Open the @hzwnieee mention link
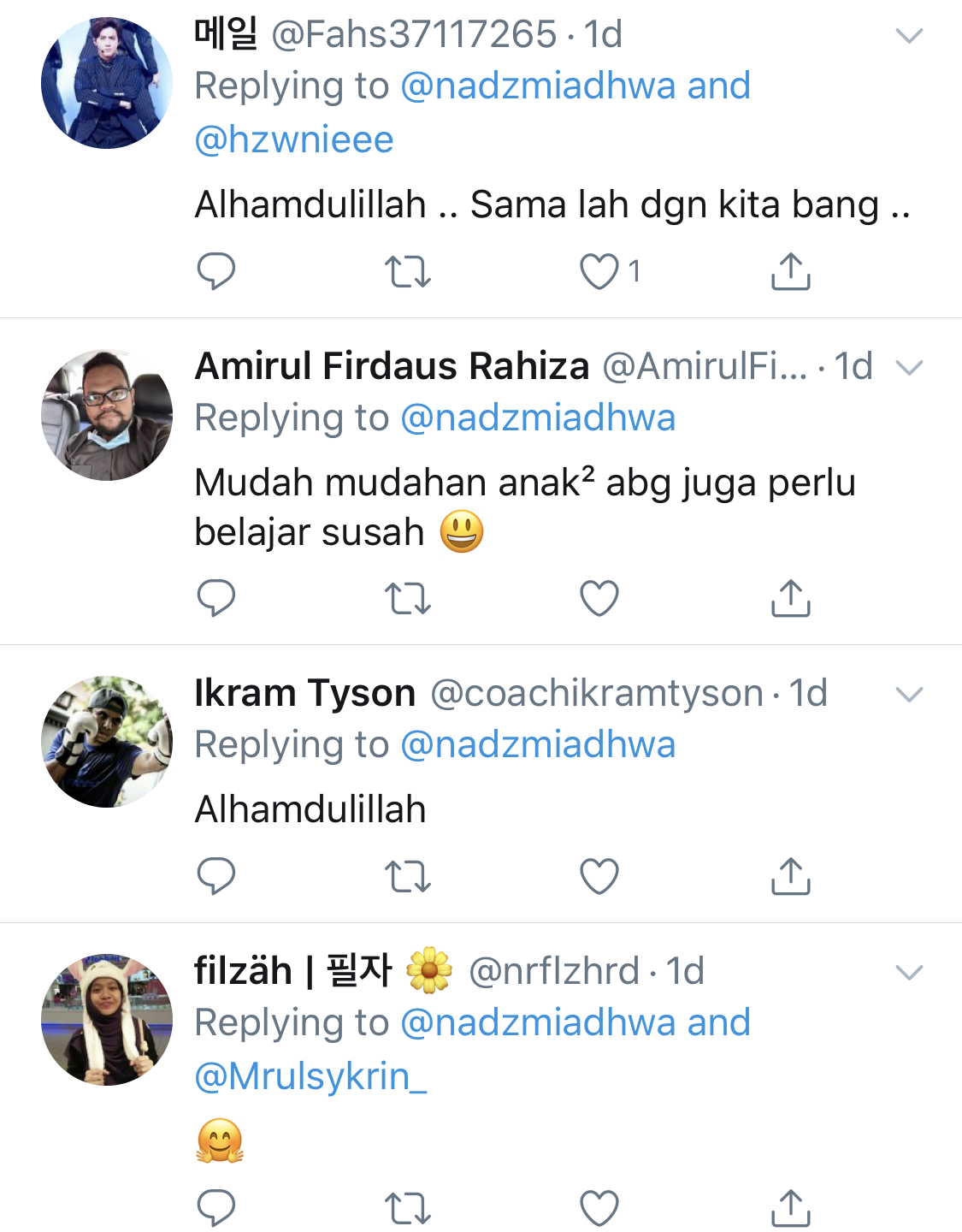 pos(294,139)
